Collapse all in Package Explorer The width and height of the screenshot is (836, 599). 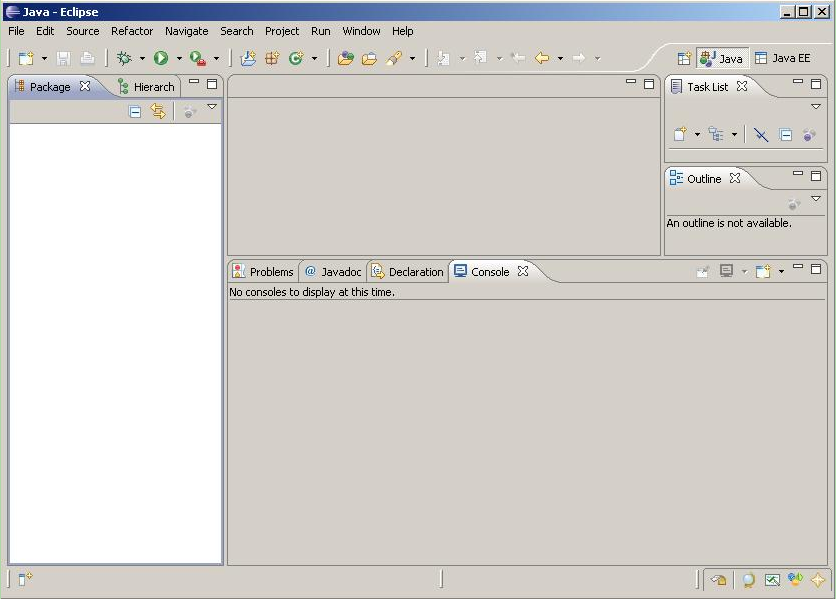(x=135, y=111)
